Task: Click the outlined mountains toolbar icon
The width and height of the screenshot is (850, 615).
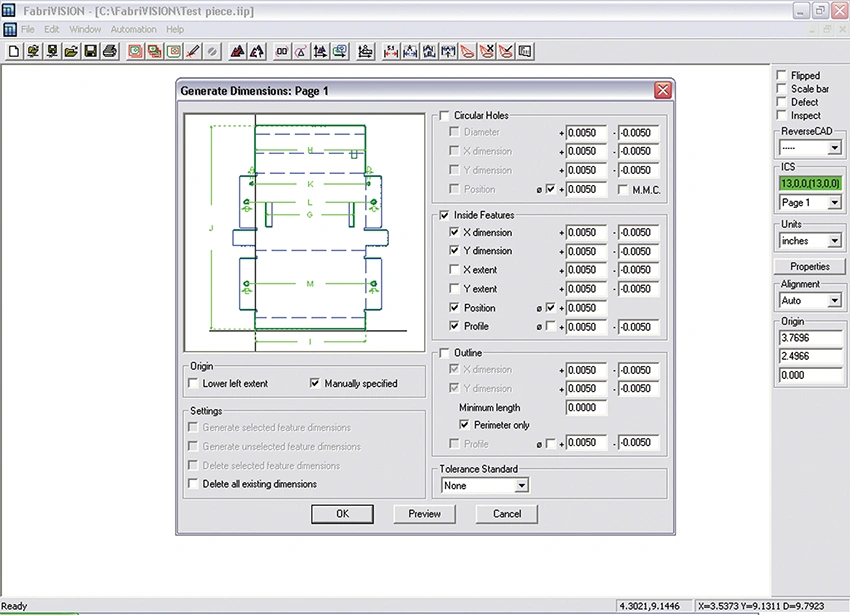Action: [256, 52]
